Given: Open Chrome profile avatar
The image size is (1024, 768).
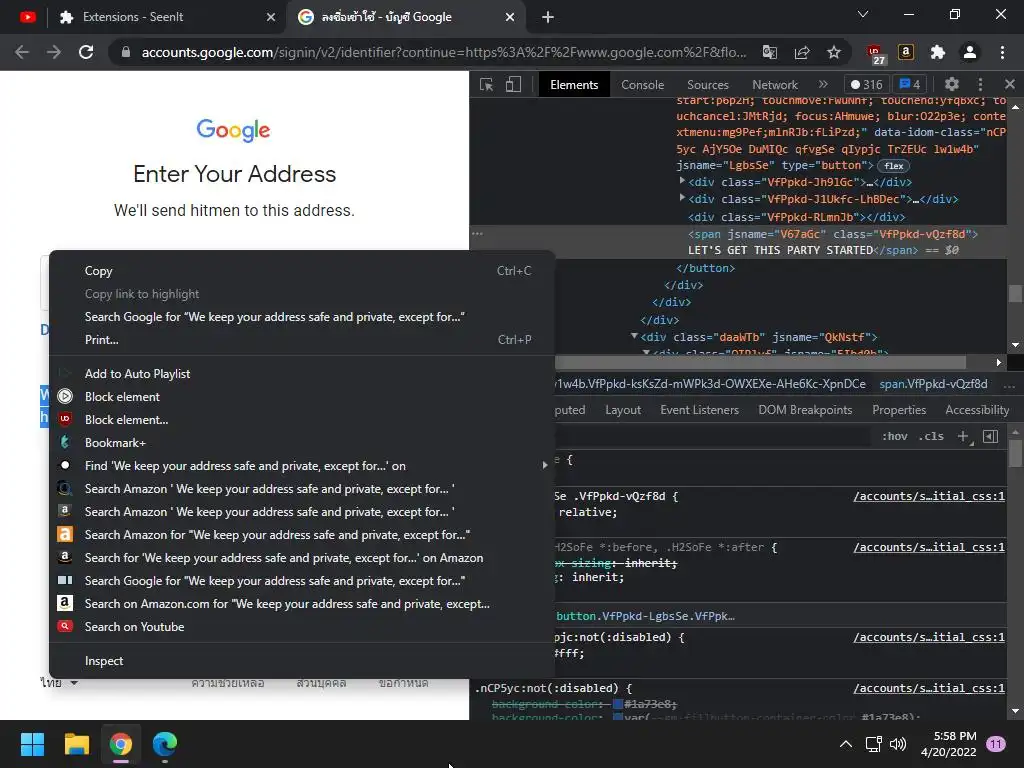Looking at the screenshot, I should (x=970, y=52).
